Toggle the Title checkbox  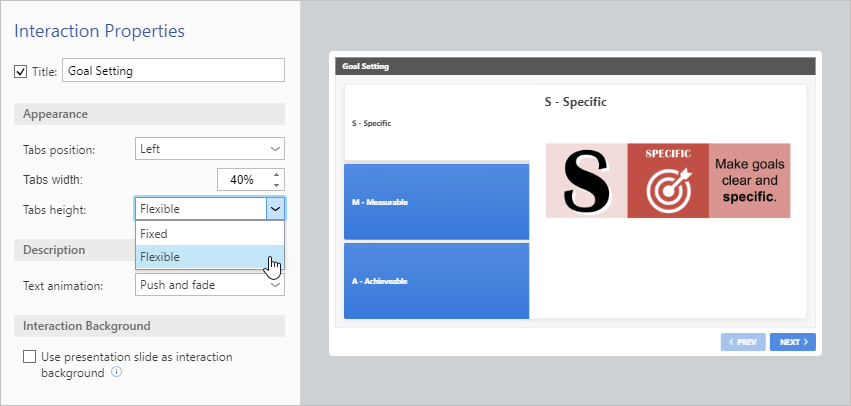click(21, 71)
